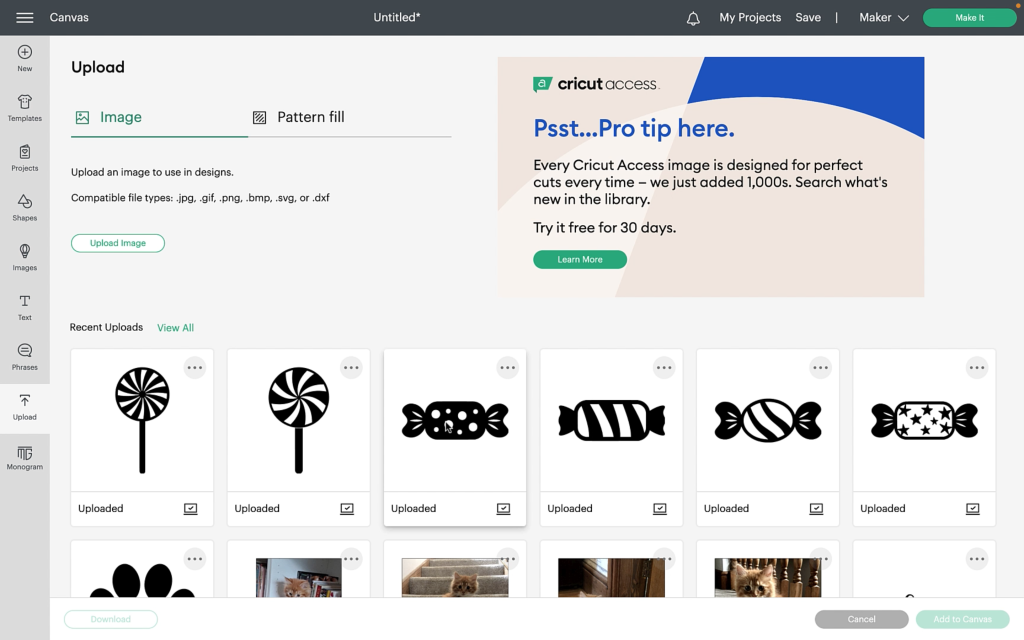Select the Text tool

[x=25, y=307]
